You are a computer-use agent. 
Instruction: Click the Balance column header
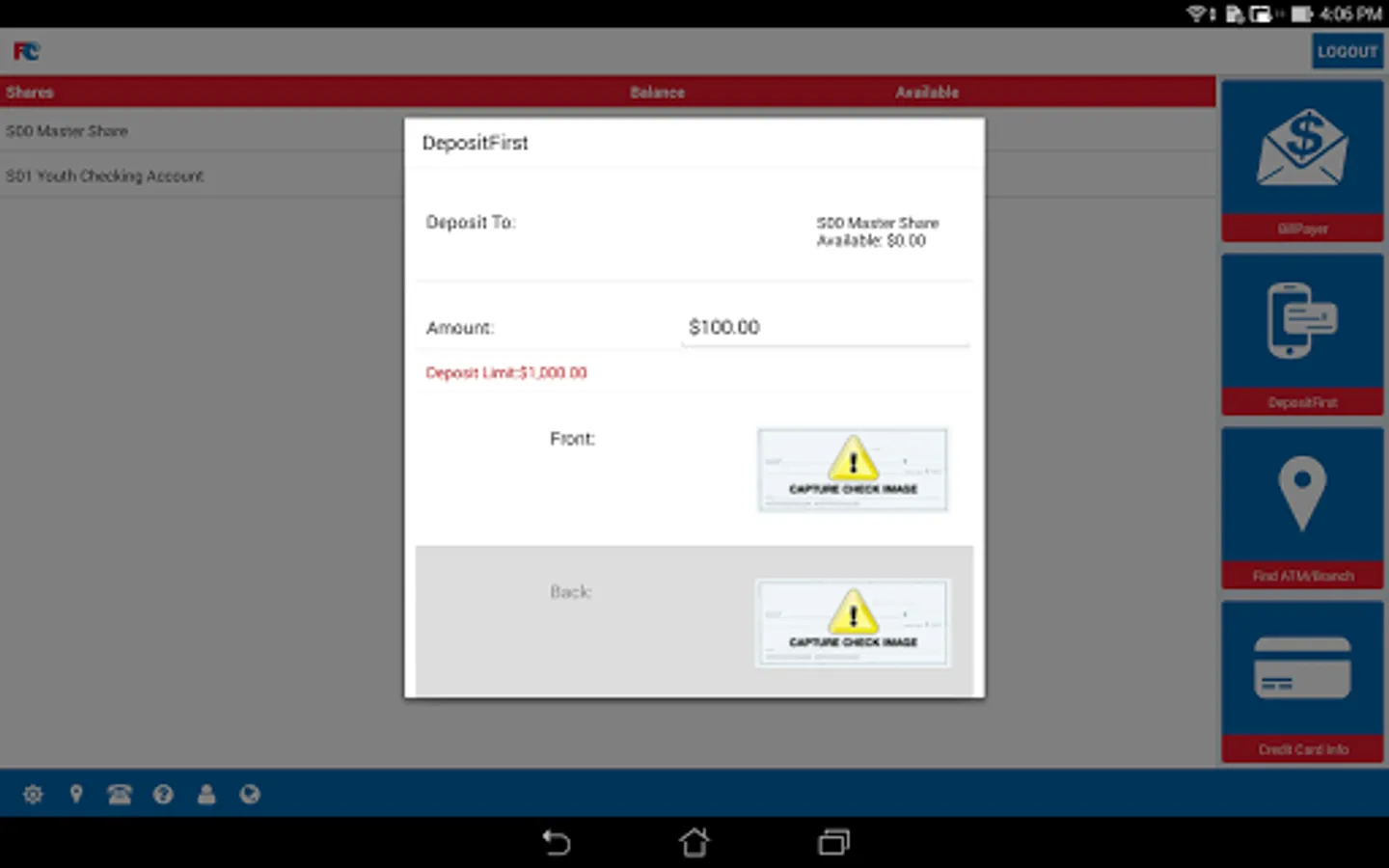(x=658, y=93)
